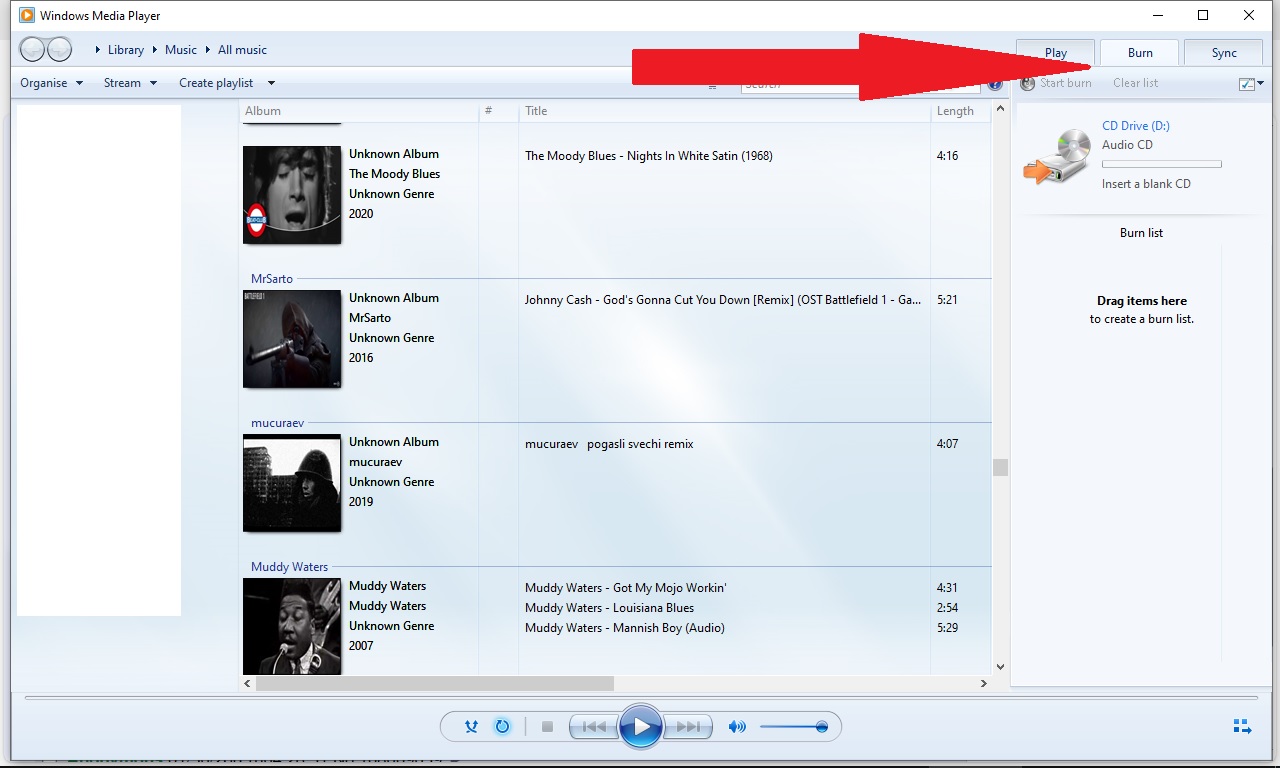This screenshot has width=1280, height=768.
Task: Click the Create playlist button
Action: [216, 83]
